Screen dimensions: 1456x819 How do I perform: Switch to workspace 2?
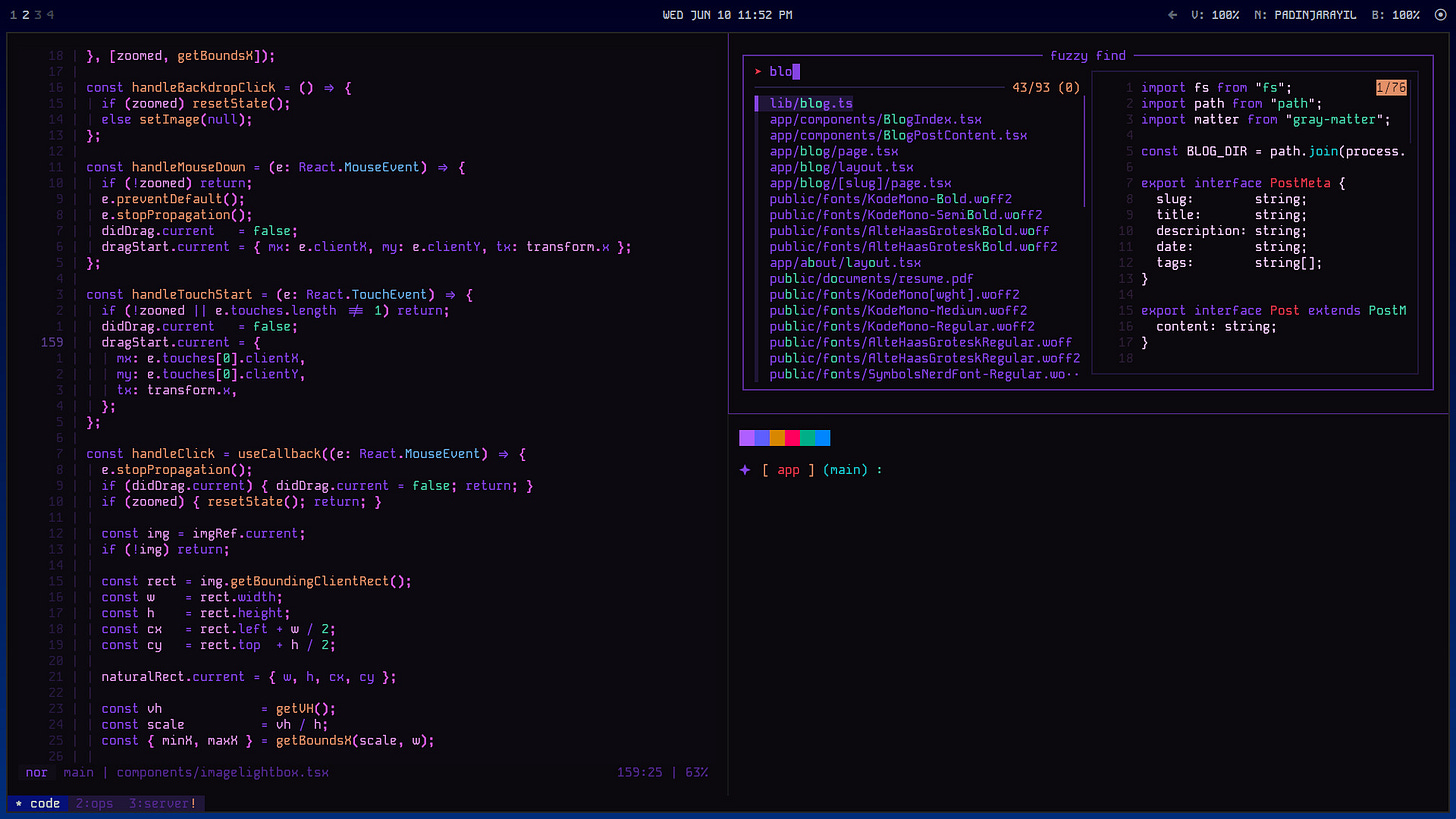click(x=25, y=15)
